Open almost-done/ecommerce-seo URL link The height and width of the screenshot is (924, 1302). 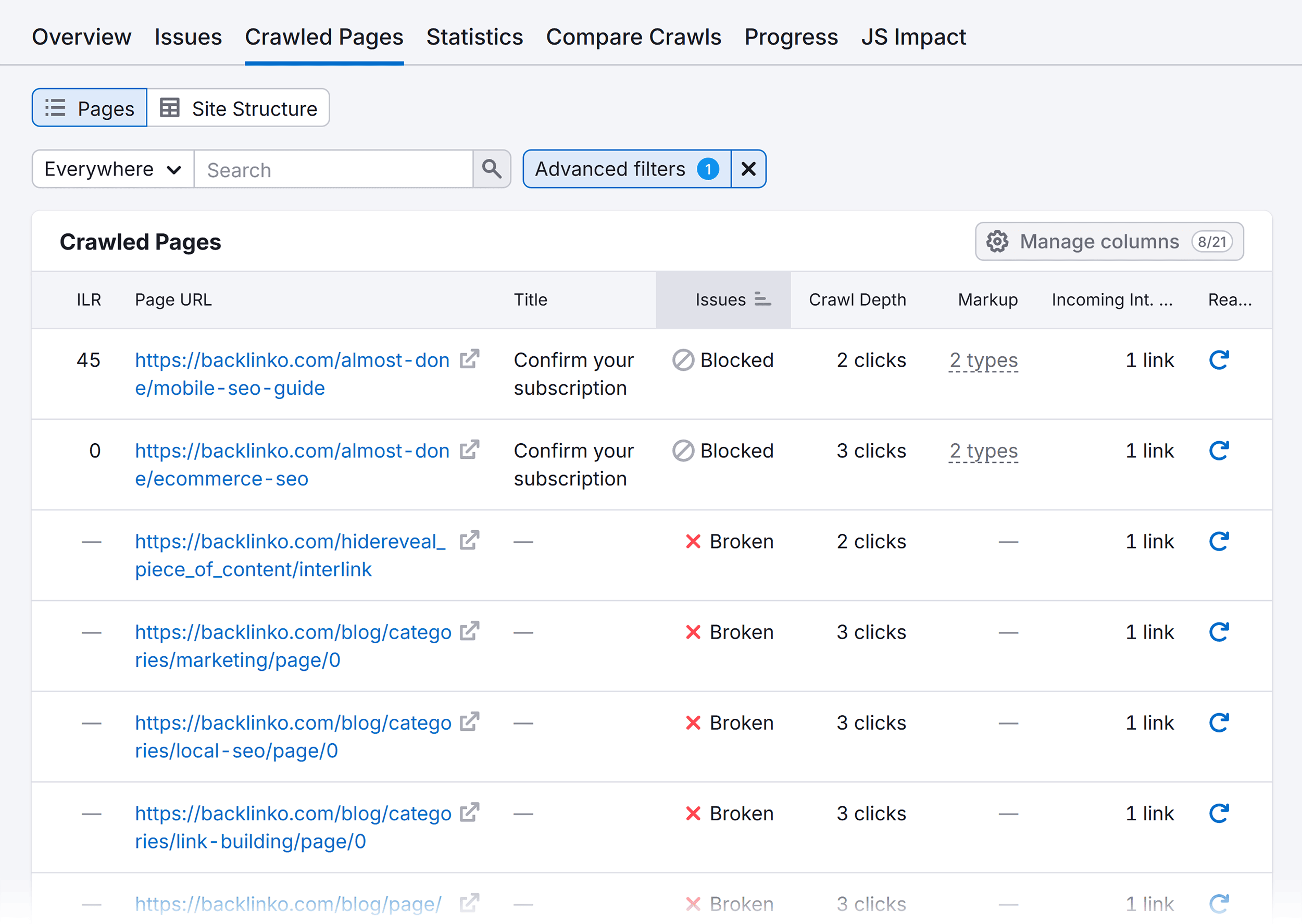[x=292, y=464]
